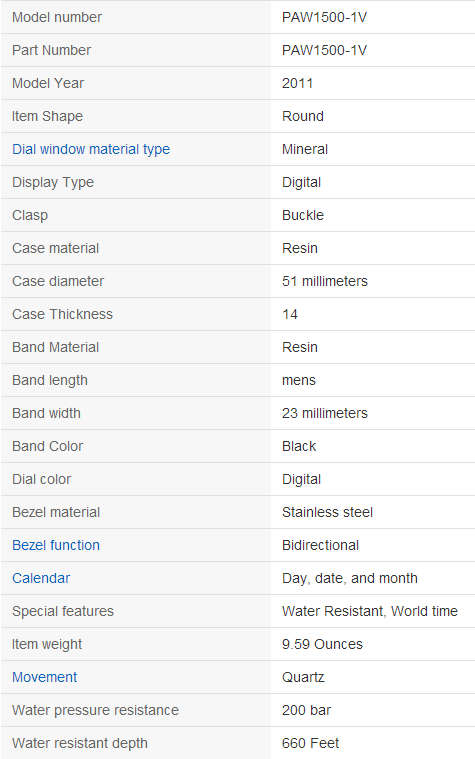Click the Case diameter 51 millimeters value

click(x=325, y=281)
